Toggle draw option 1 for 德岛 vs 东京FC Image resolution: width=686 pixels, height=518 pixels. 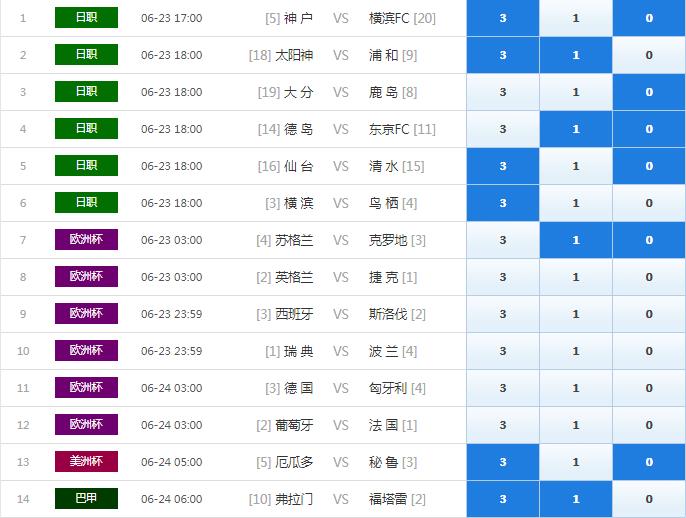[575, 129]
